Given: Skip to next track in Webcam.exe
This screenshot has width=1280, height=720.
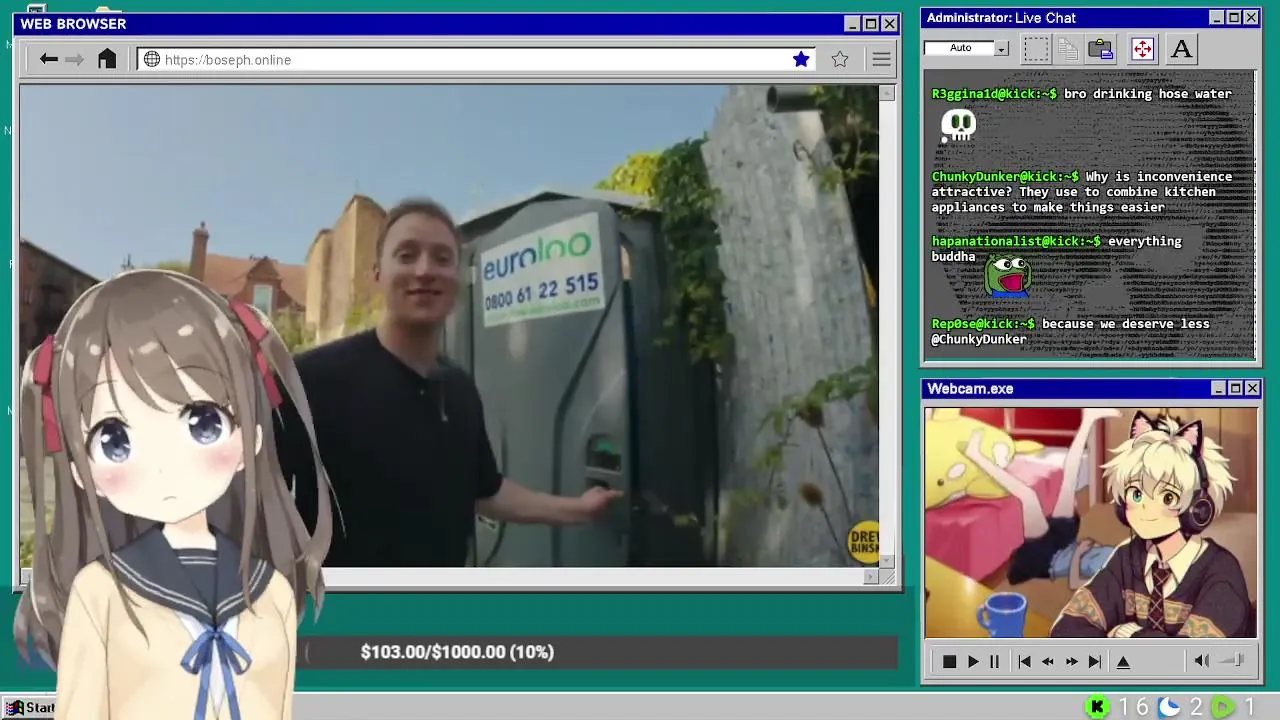Looking at the screenshot, I should click(x=1095, y=661).
